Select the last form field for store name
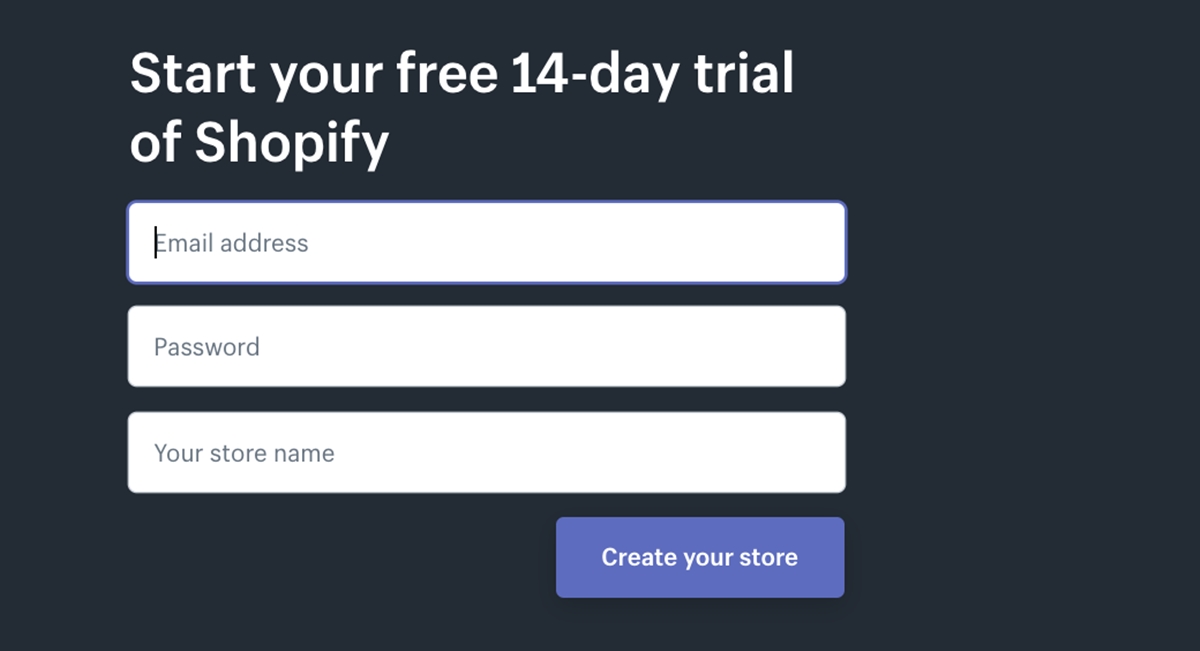 click(x=486, y=453)
